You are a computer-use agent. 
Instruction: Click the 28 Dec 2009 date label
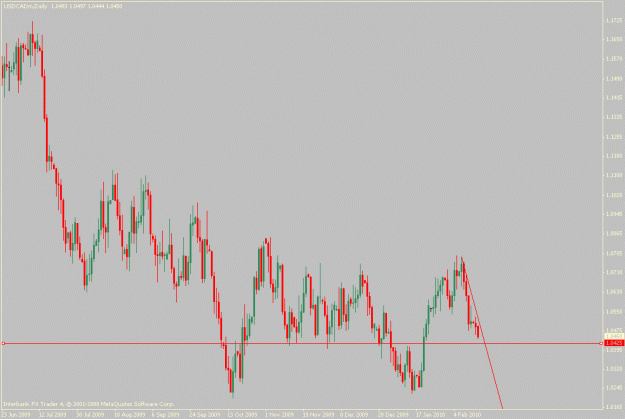(393, 415)
